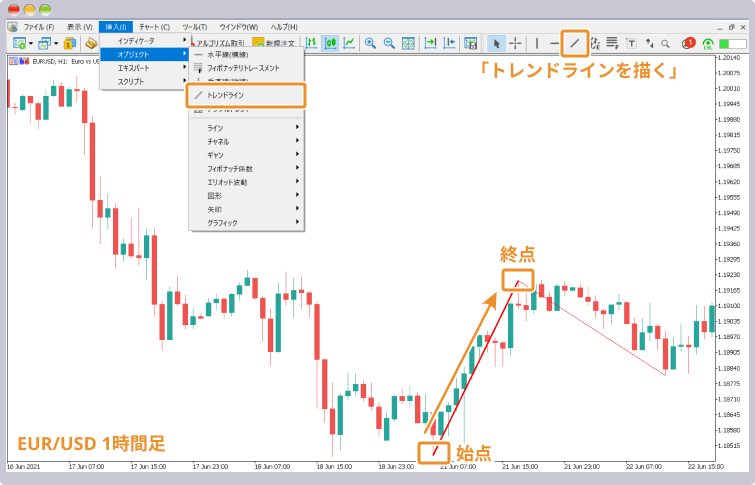Click the trend line end point on chart
Image resolution: width=755 pixels, height=485 pixels.
[517, 281]
